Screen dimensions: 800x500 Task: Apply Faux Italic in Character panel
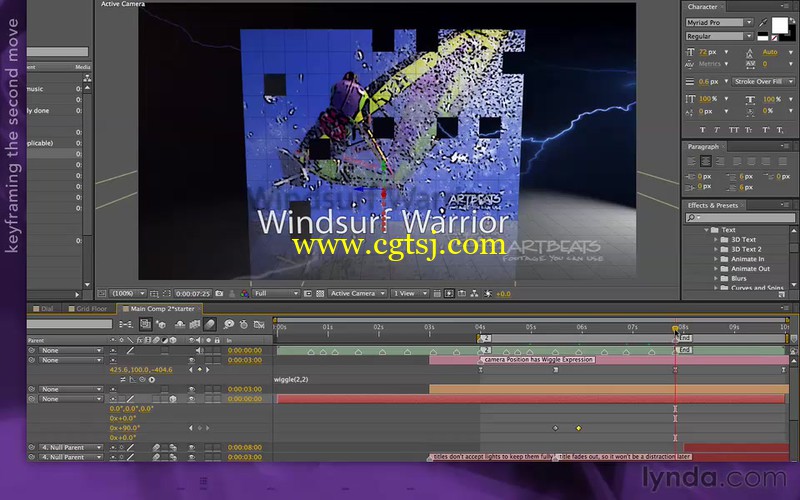click(x=717, y=130)
